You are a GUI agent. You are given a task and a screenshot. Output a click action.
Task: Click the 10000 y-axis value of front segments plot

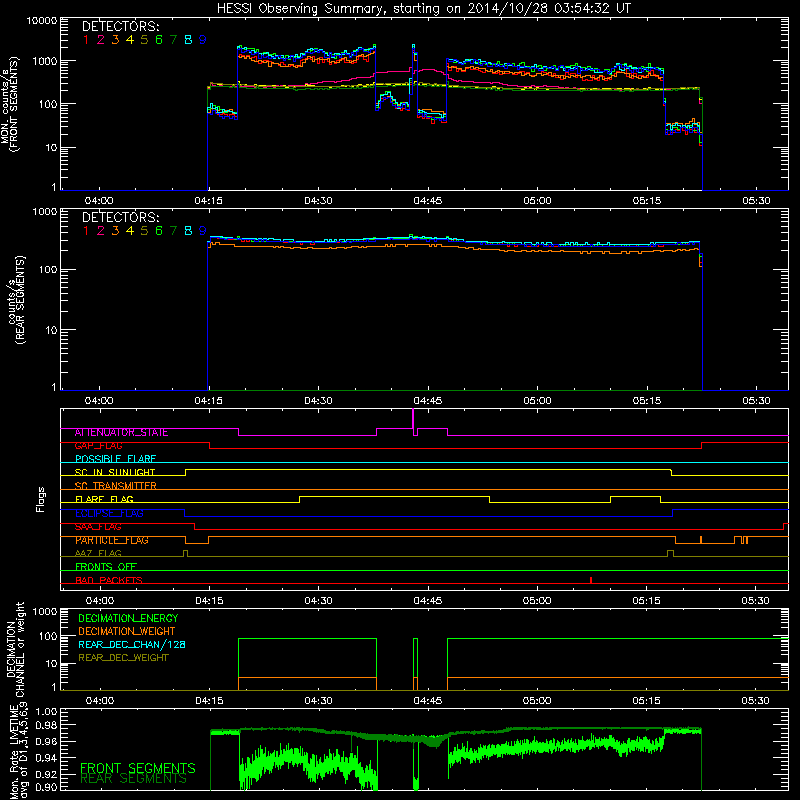(x=42, y=21)
